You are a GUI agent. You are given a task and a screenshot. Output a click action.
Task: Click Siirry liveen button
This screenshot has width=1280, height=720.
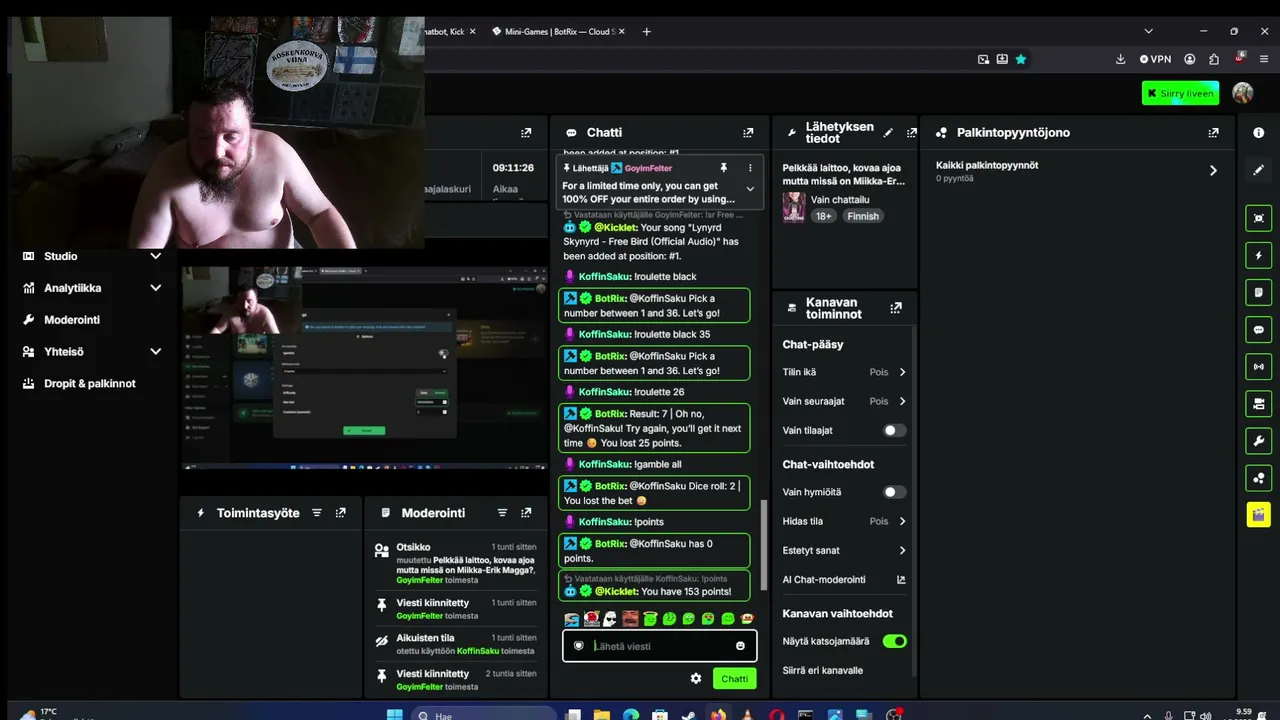pos(1180,93)
